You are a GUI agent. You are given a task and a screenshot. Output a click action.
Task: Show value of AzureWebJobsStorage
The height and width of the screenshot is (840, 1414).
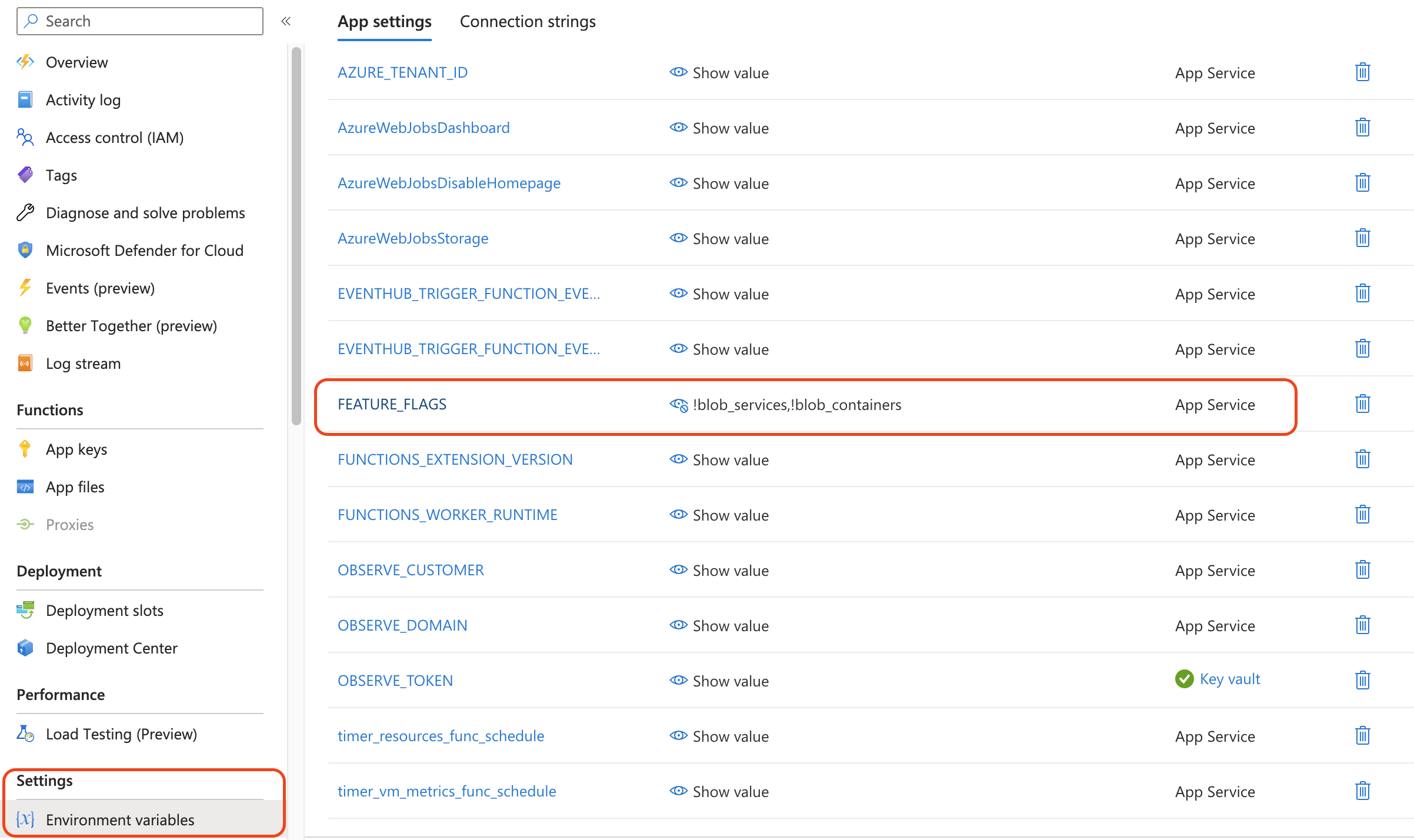(x=719, y=239)
